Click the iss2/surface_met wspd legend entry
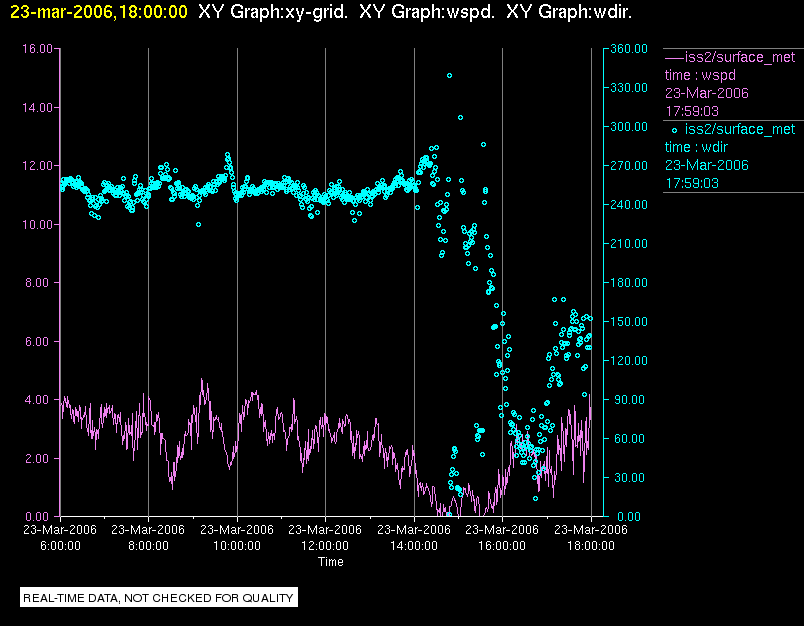The height and width of the screenshot is (626, 804). tap(730, 84)
